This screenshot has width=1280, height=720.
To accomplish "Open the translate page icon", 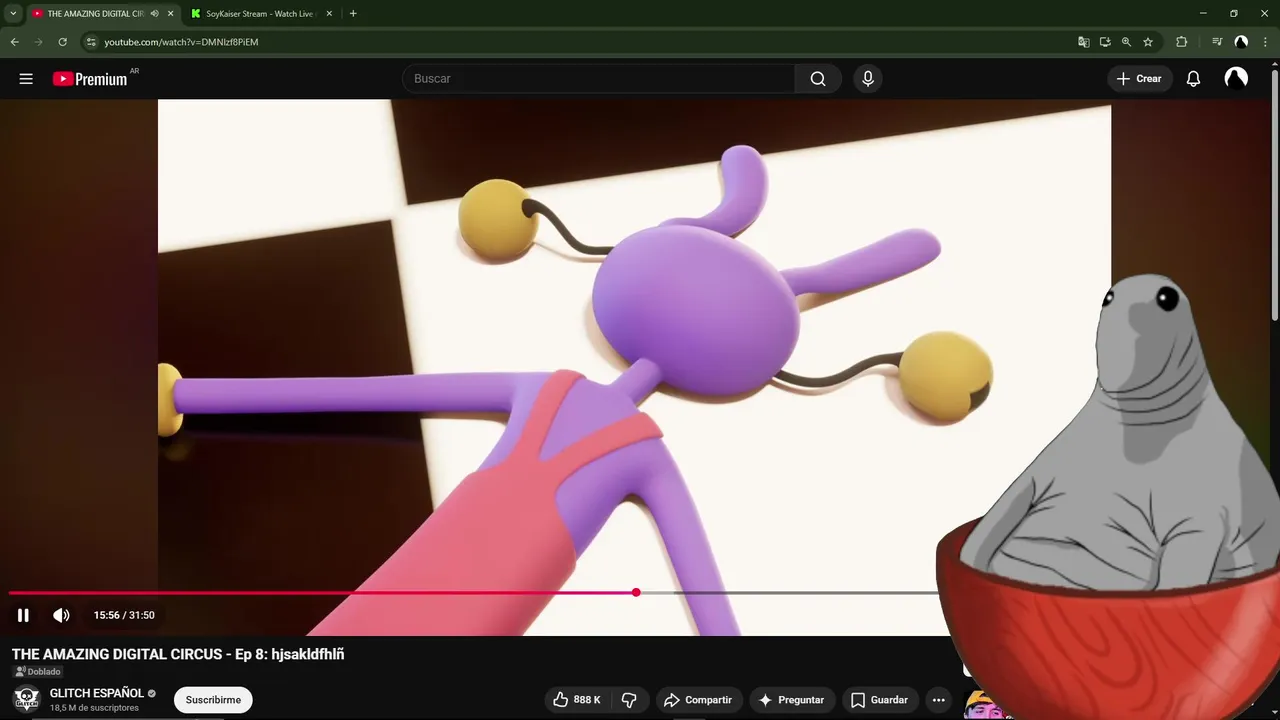I will click(x=1083, y=42).
